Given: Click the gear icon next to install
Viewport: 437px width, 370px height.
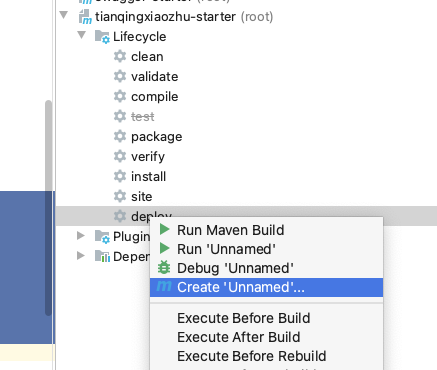Looking at the screenshot, I should point(120,176).
